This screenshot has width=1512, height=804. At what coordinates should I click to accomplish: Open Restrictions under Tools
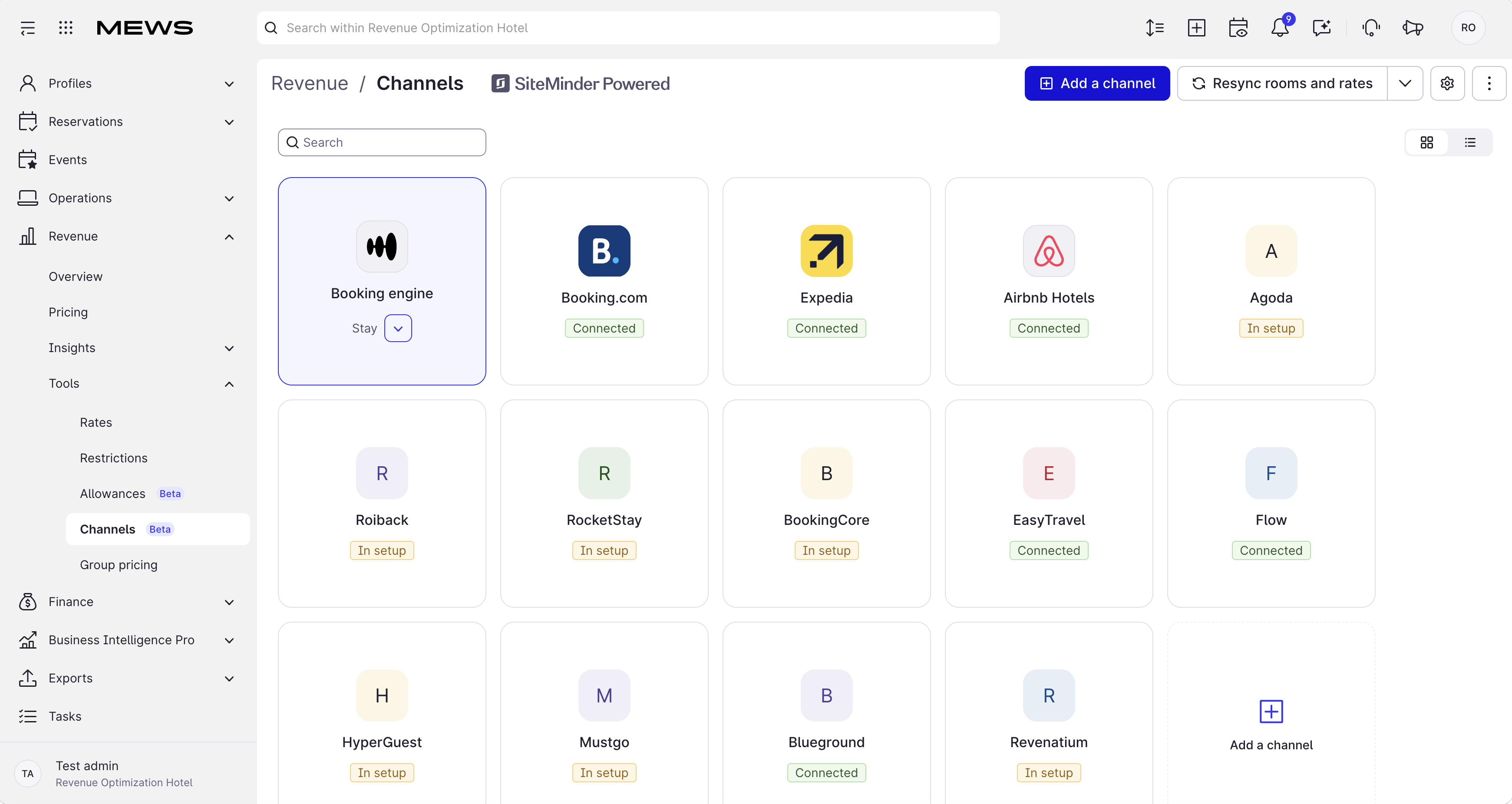(113, 458)
